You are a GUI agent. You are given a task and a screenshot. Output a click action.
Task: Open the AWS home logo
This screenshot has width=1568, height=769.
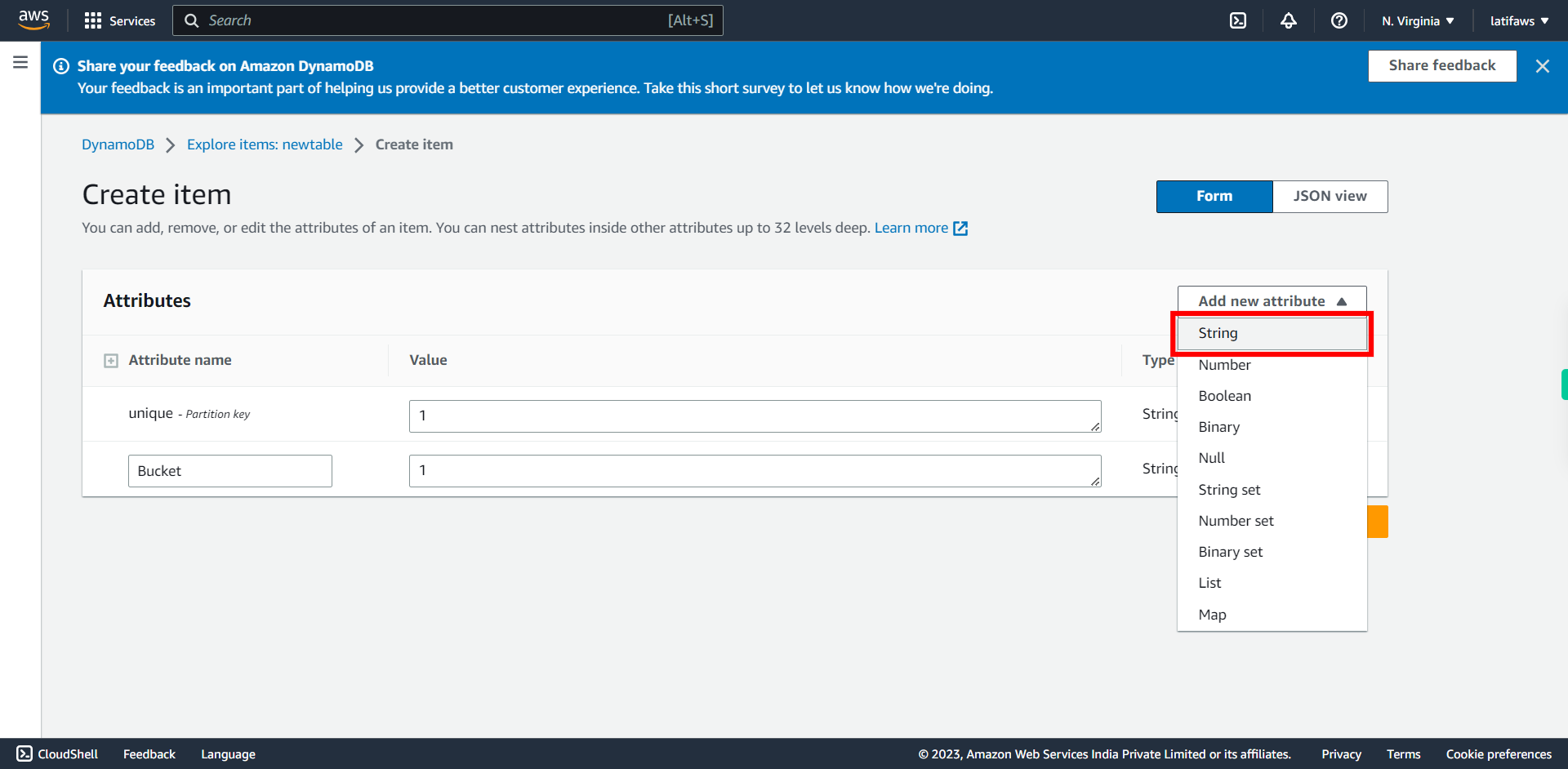[33, 20]
